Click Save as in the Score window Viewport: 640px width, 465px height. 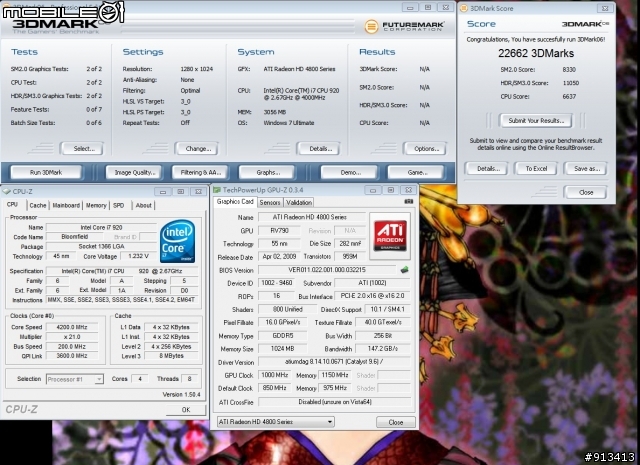pyautogui.click(x=586, y=169)
